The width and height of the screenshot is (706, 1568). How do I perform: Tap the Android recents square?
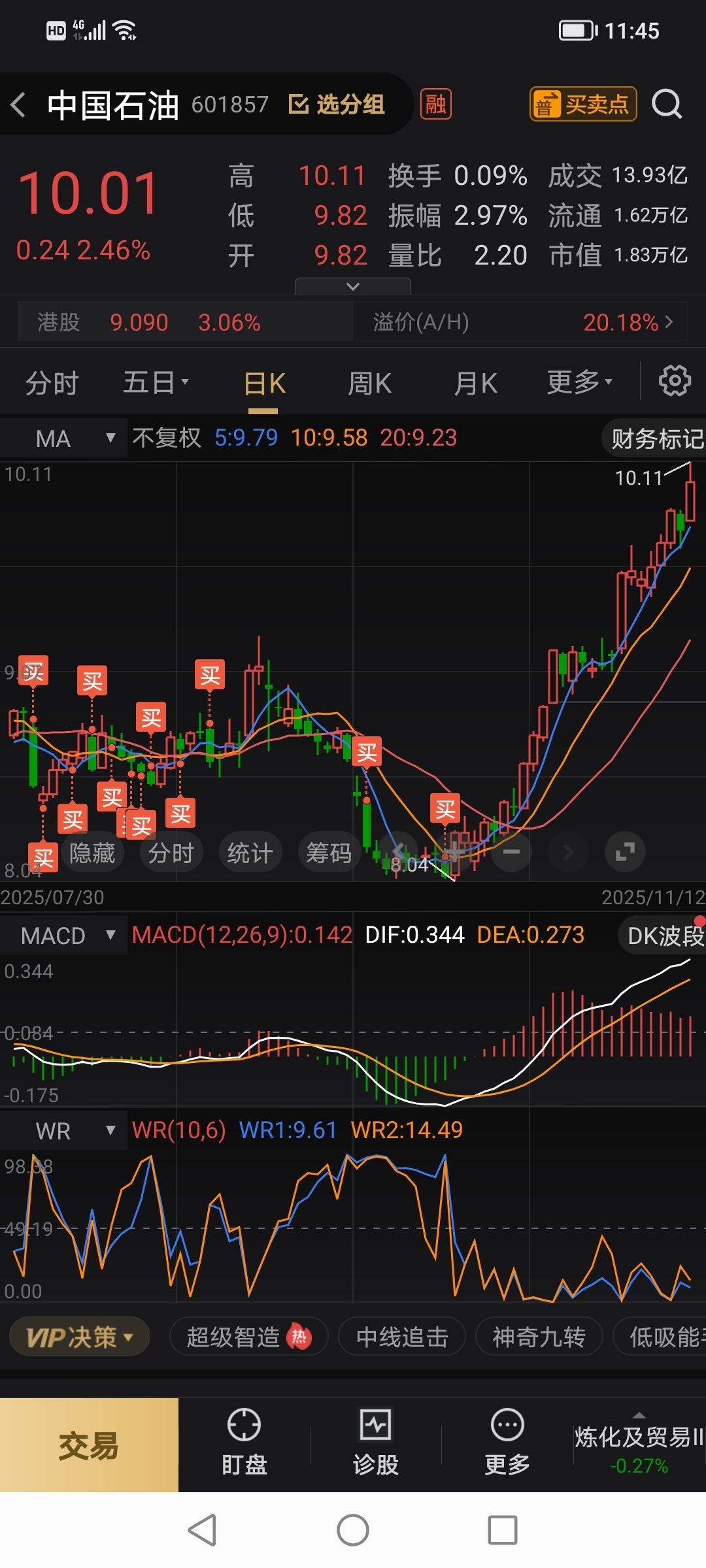[503, 1530]
